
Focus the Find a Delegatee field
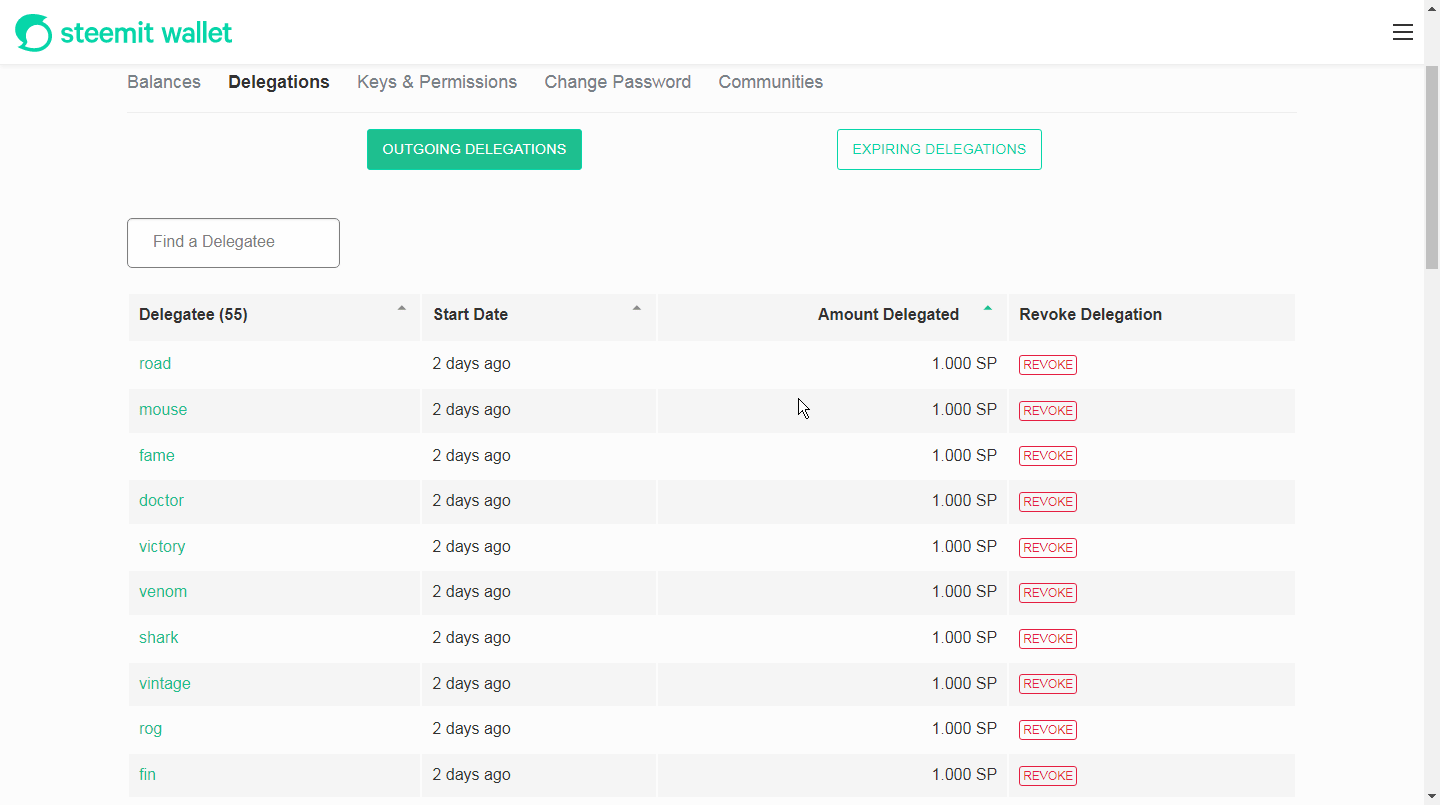pos(233,242)
